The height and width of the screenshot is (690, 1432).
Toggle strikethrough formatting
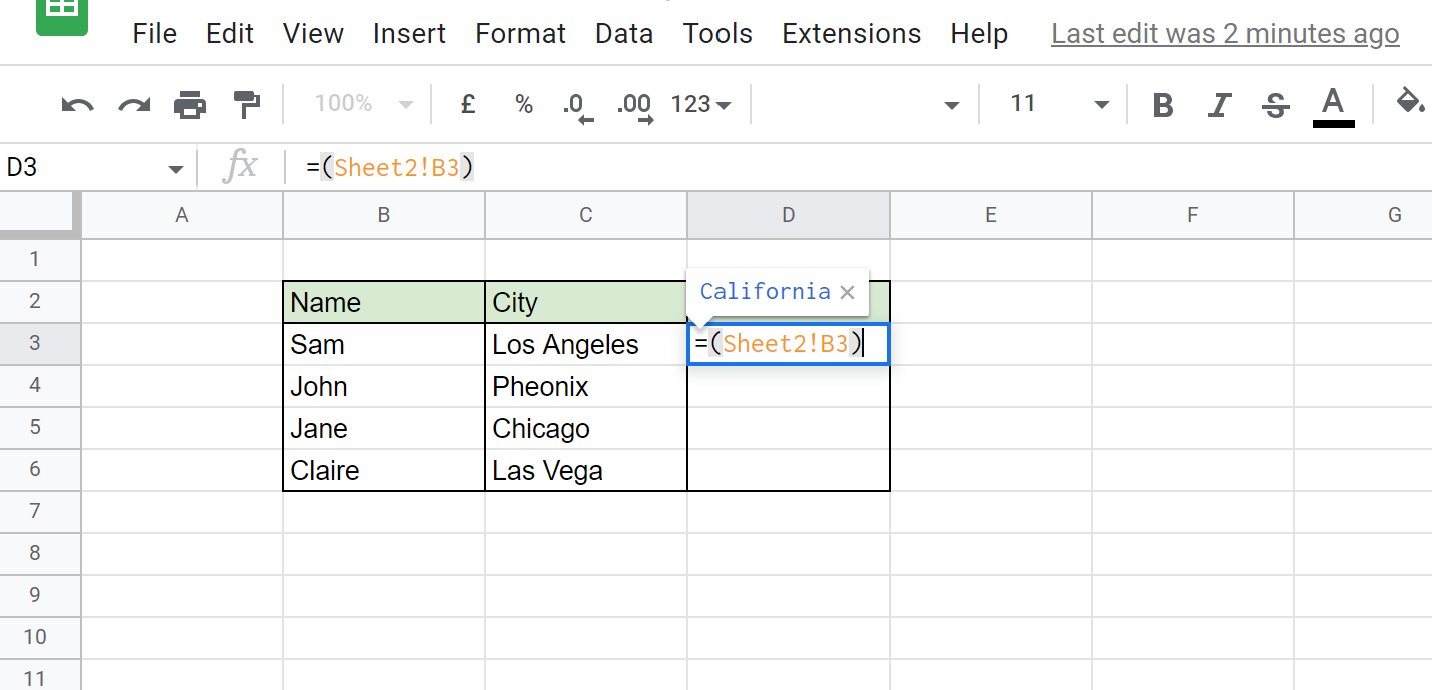(1275, 105)
